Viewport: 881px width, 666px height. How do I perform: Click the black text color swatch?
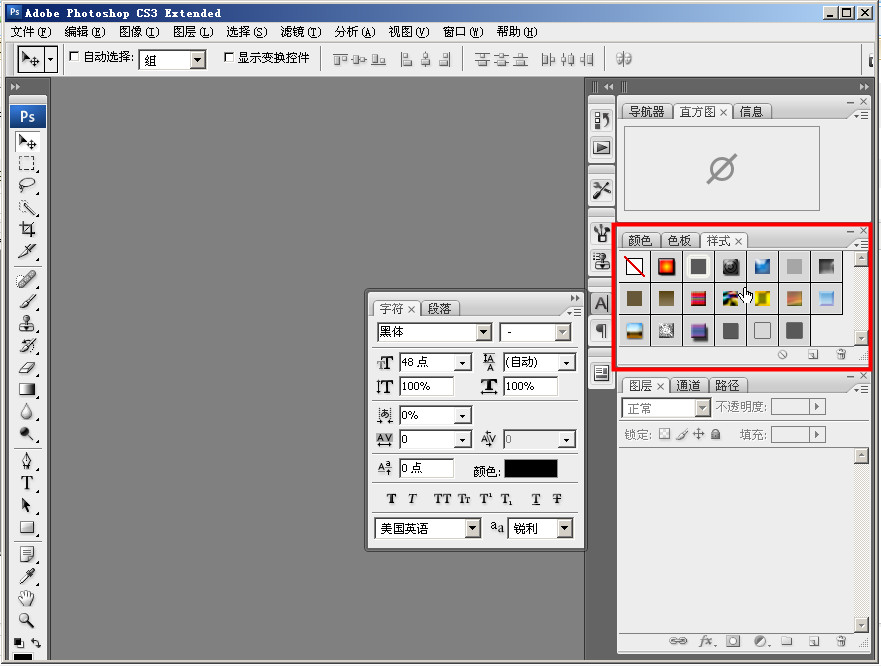pos(530,468)
